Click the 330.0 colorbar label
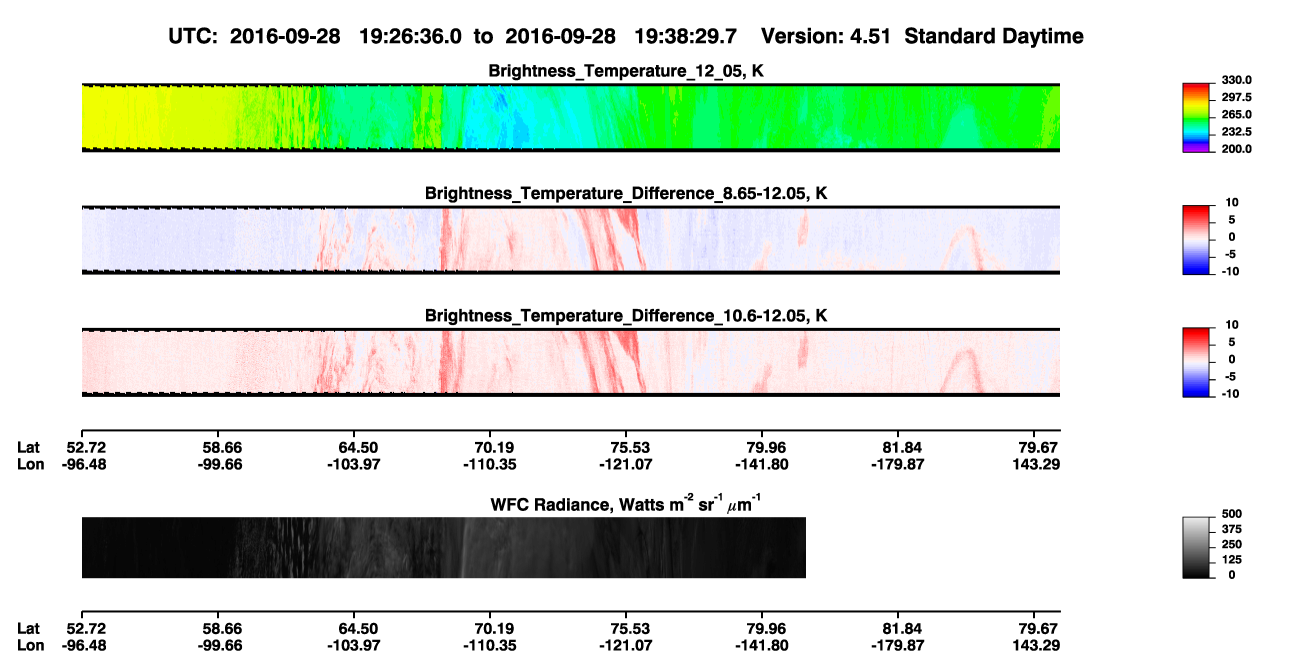Screen dimensions: 1300x667 [x=1237, y=80]
